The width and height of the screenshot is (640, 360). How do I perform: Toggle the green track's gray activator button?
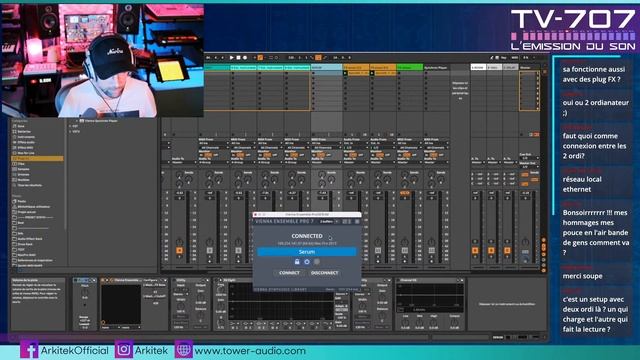[x=405, y=250]
